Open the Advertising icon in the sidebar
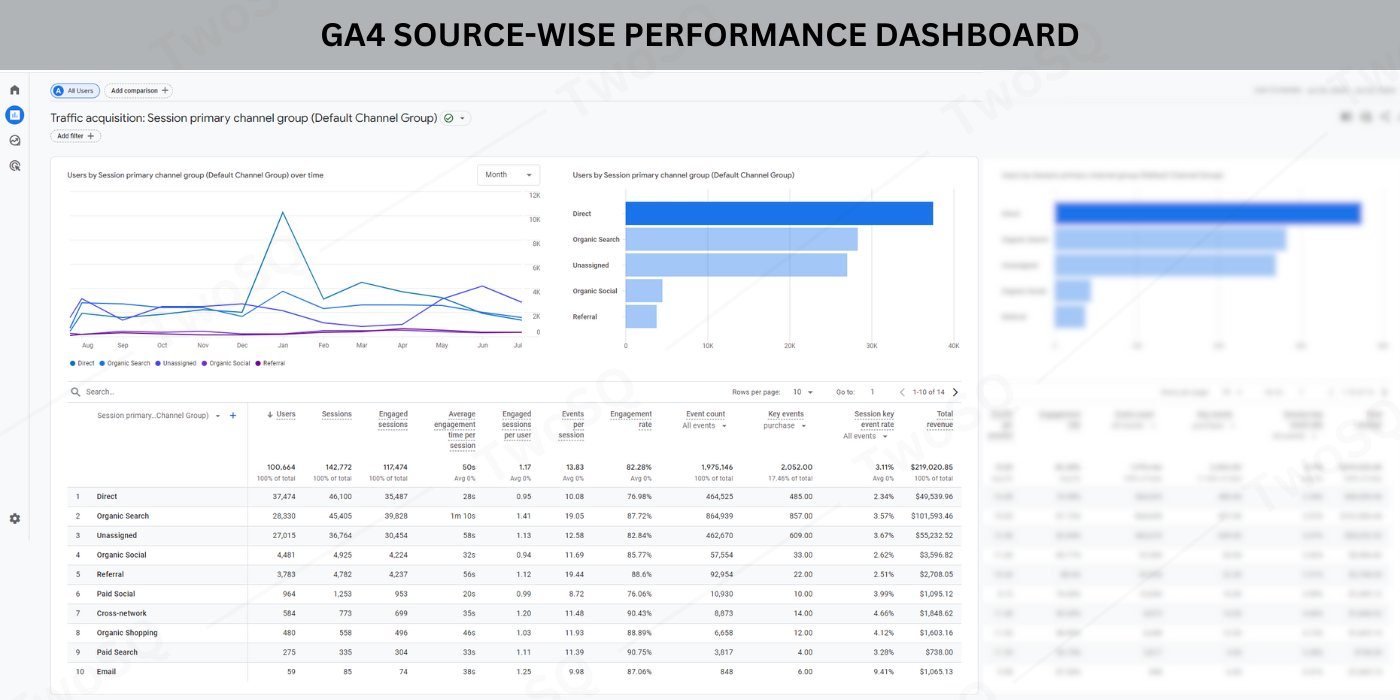 (14, 166)
